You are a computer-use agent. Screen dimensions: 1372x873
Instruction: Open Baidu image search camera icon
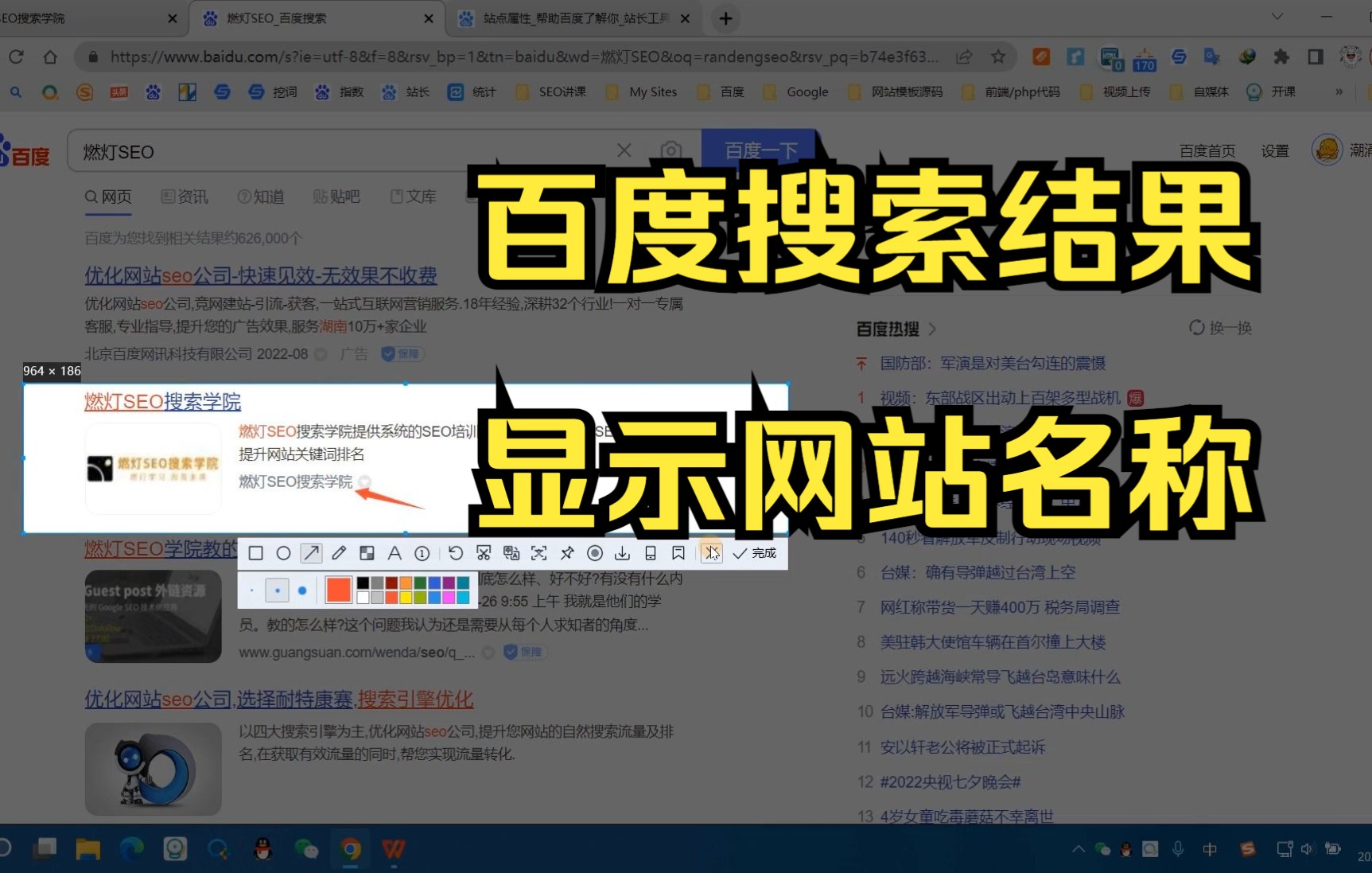point(670,150)
